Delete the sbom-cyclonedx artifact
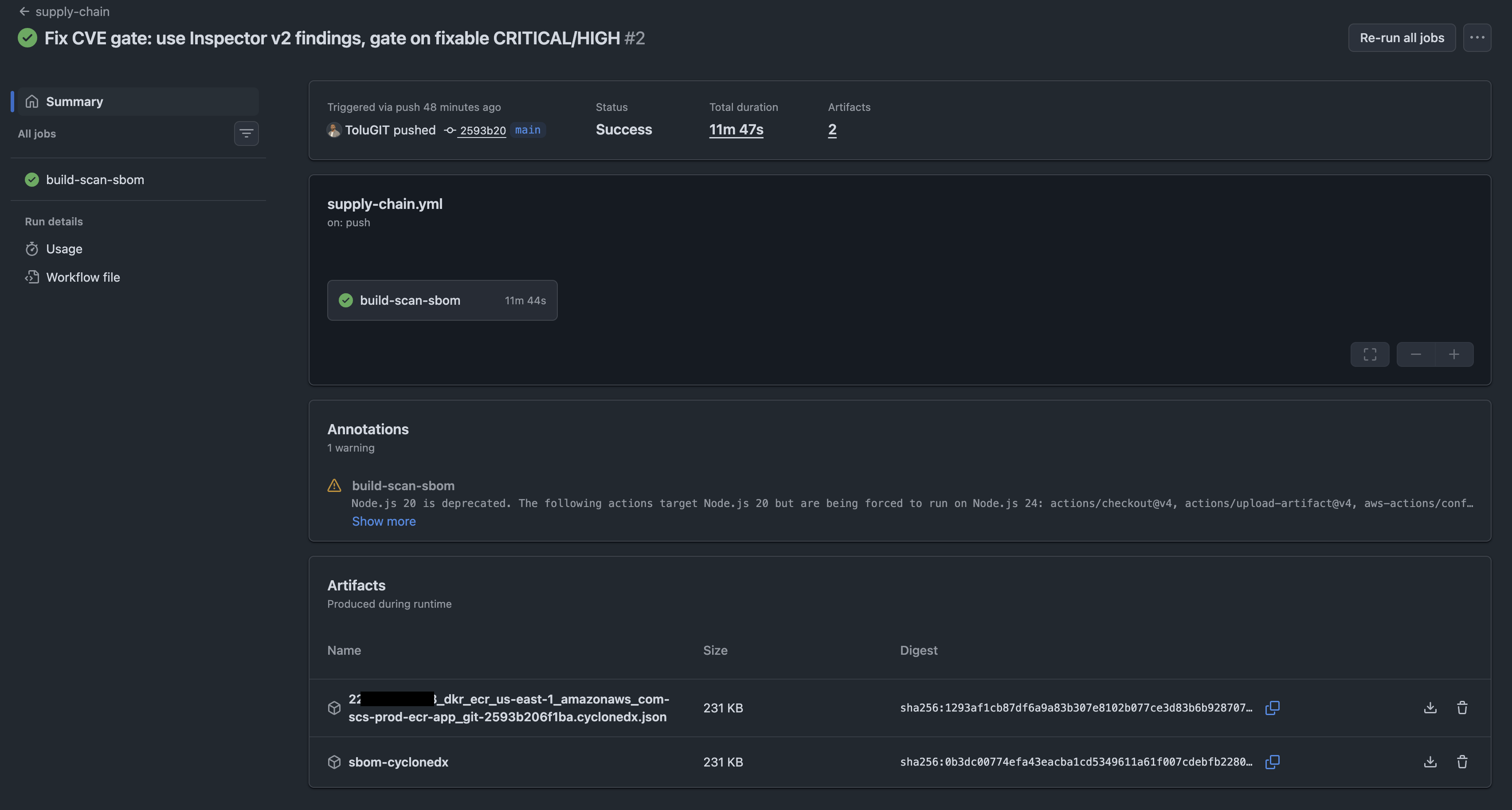1512x810 pixels. tap(1462, 762)
